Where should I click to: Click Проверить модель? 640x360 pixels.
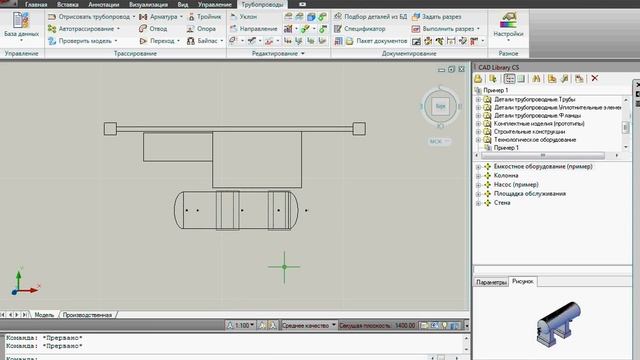[82, 41]
